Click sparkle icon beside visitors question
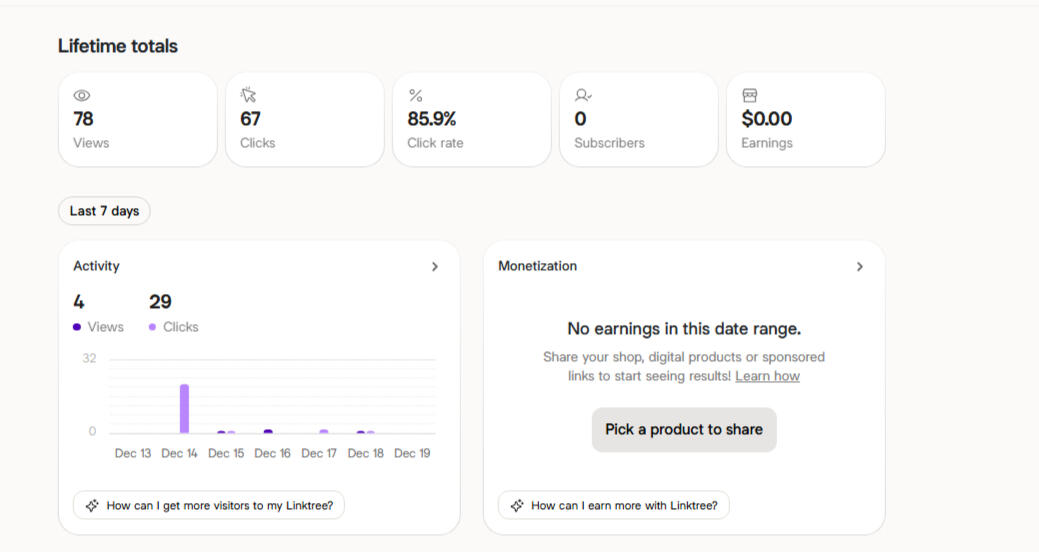Viewport: 1039px width, 552px height. click(92, 506)
